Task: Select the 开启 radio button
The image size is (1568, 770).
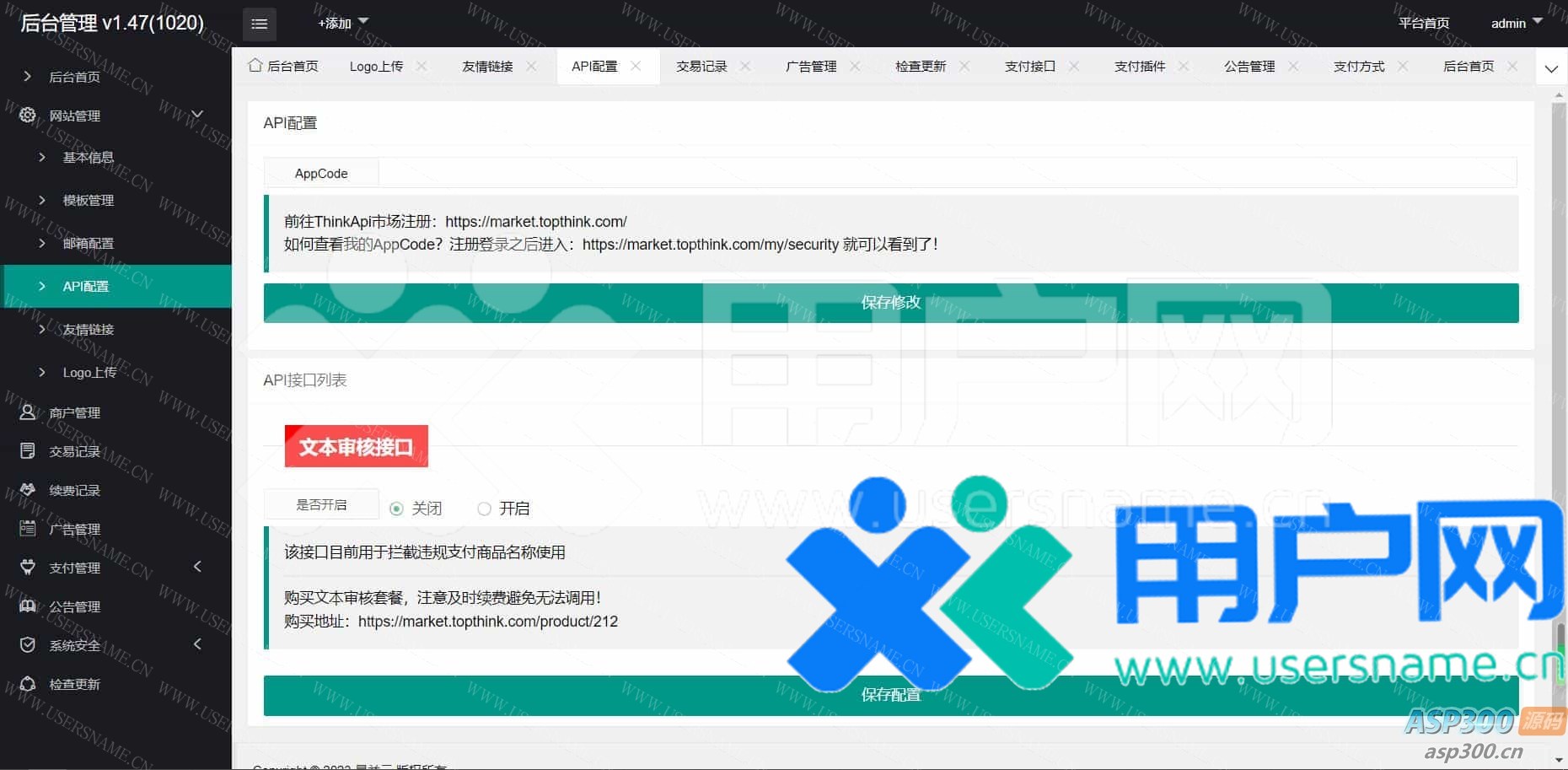Action: click(x=484, y=508)
